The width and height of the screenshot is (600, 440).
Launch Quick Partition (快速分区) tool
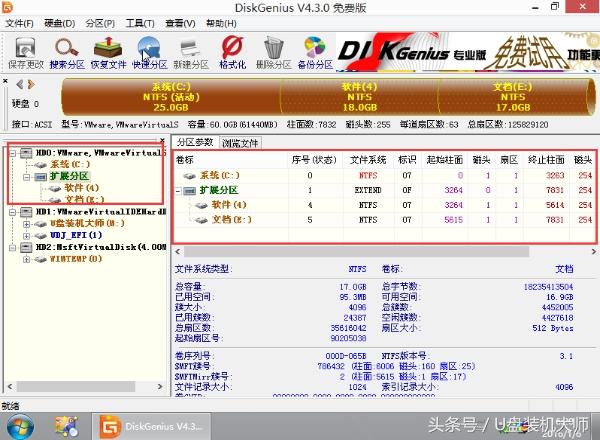click(x=150, y=53)
